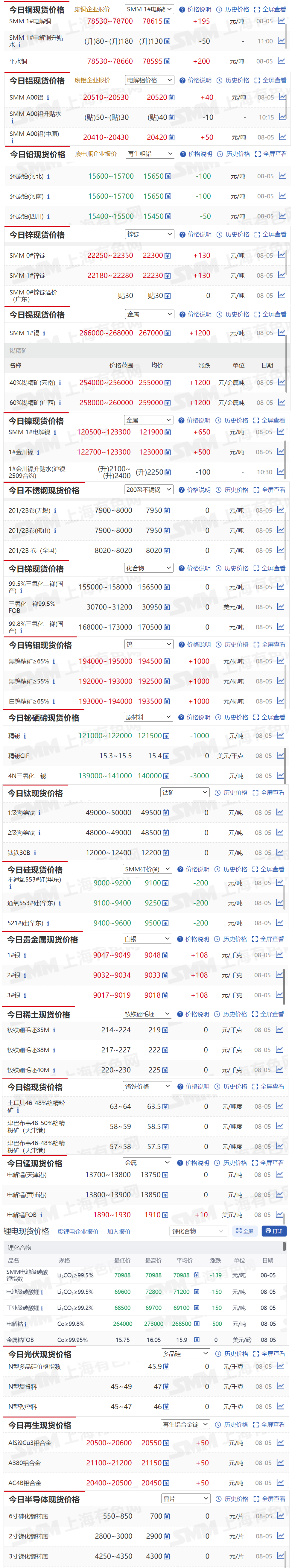
Task: Click info icon beside 还原铅(河北)
Action: [x=48, y=177]
